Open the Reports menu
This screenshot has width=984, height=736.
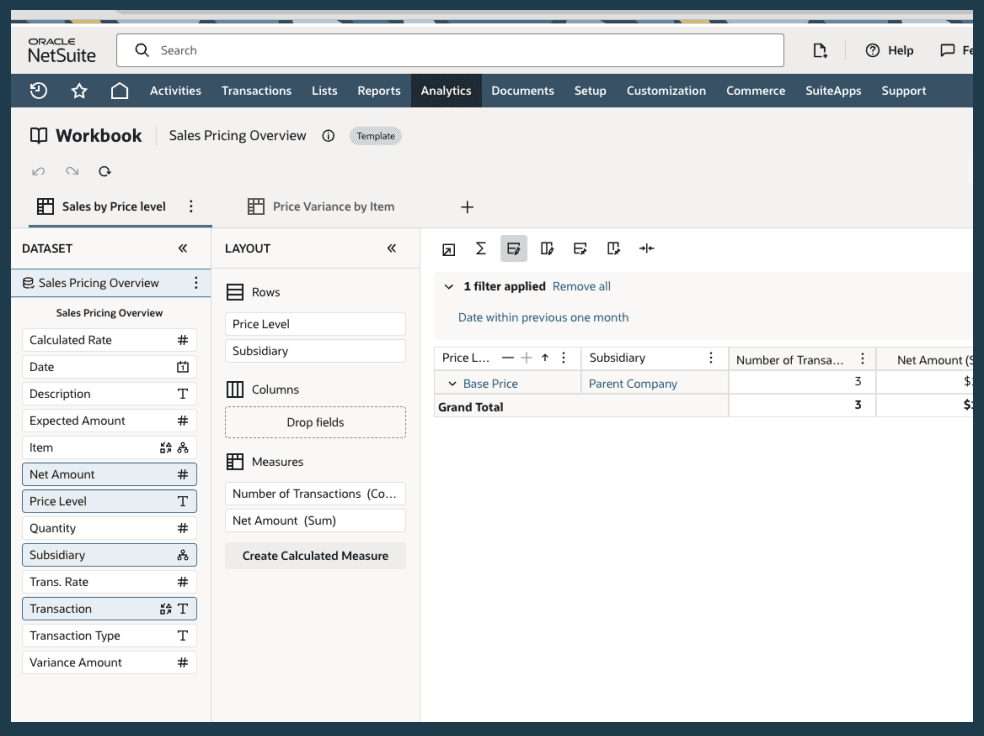[378, 91]
